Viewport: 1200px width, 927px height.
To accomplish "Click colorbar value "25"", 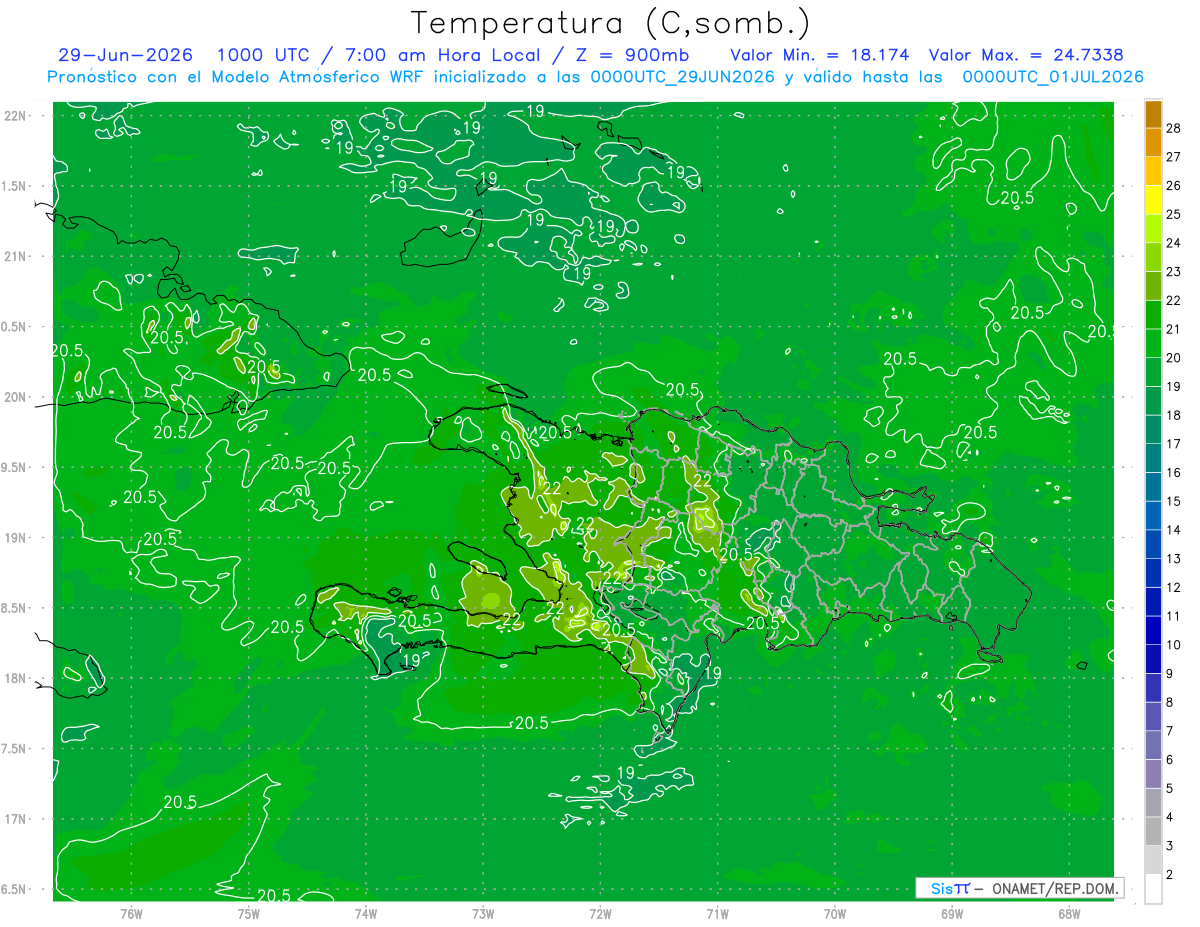I will coord(1173,214).
